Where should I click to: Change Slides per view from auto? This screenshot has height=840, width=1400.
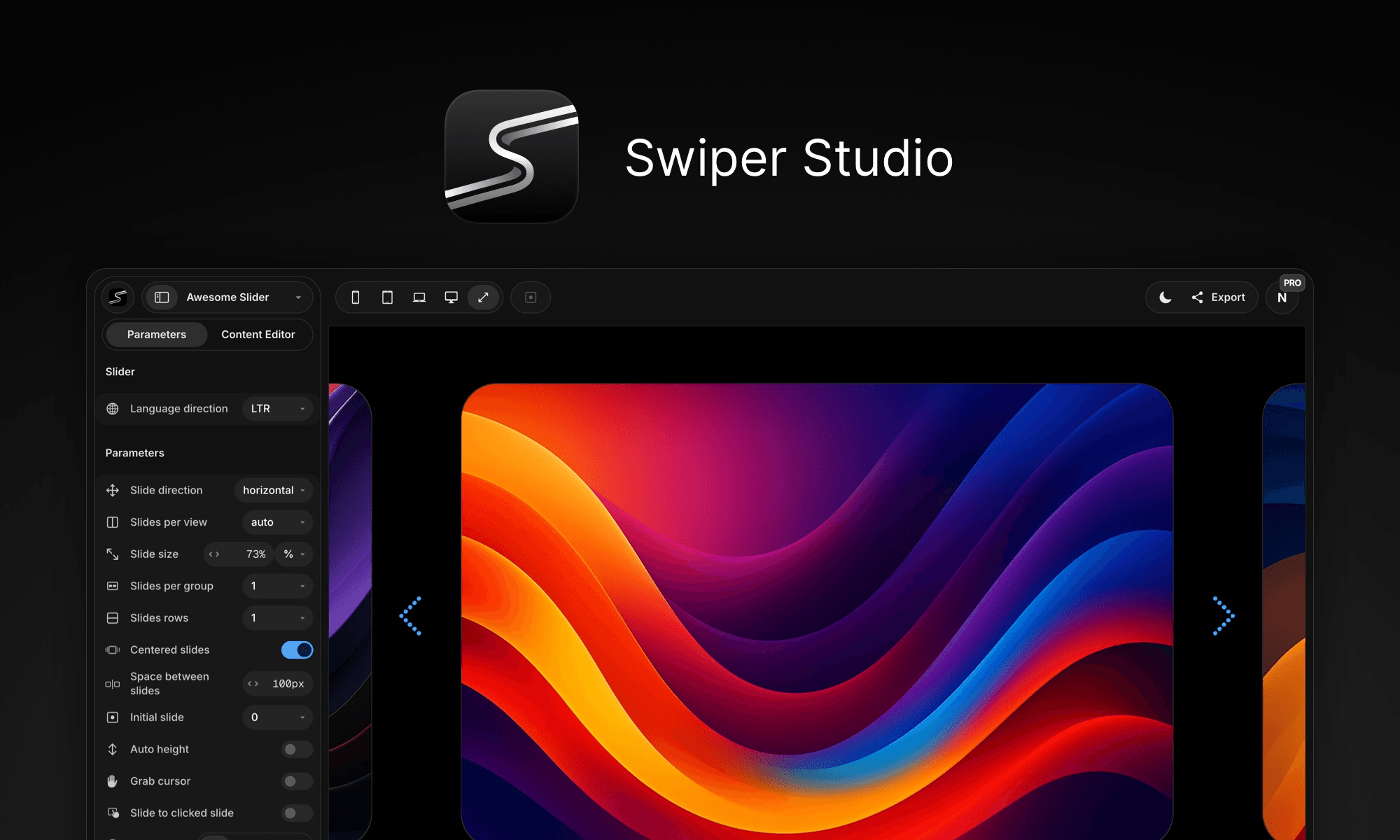pyautogui.click(x=276, y=522)
